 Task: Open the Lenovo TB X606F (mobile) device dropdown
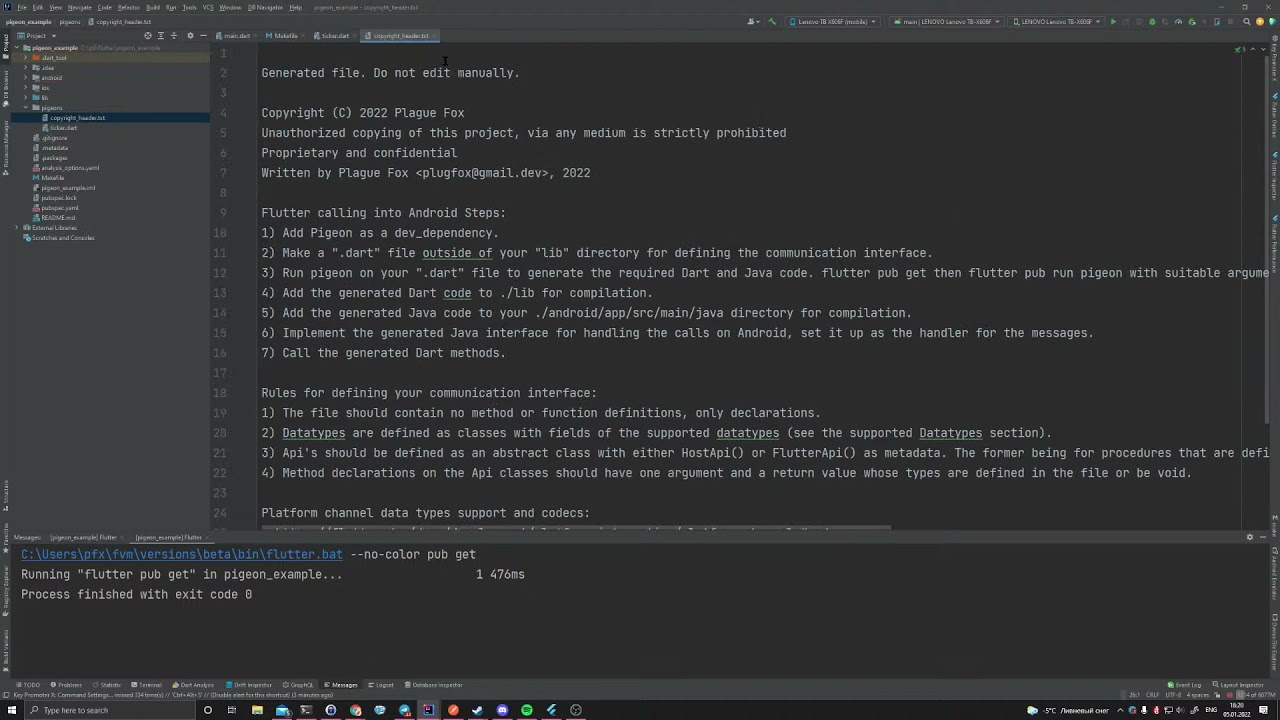point(833,21)
